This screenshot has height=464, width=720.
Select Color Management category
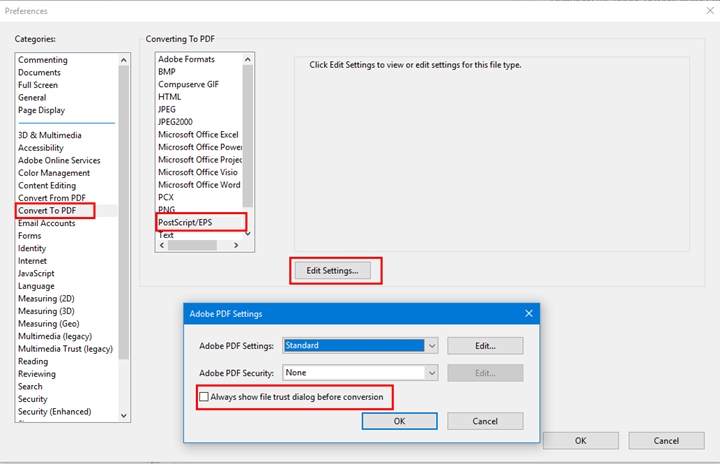point(54,173)
